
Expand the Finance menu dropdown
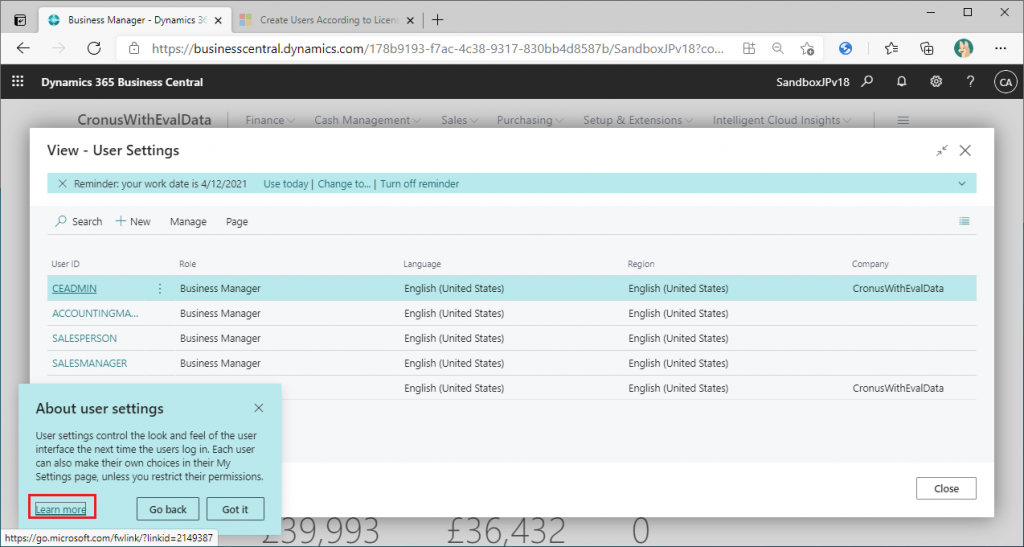[270, 120]
